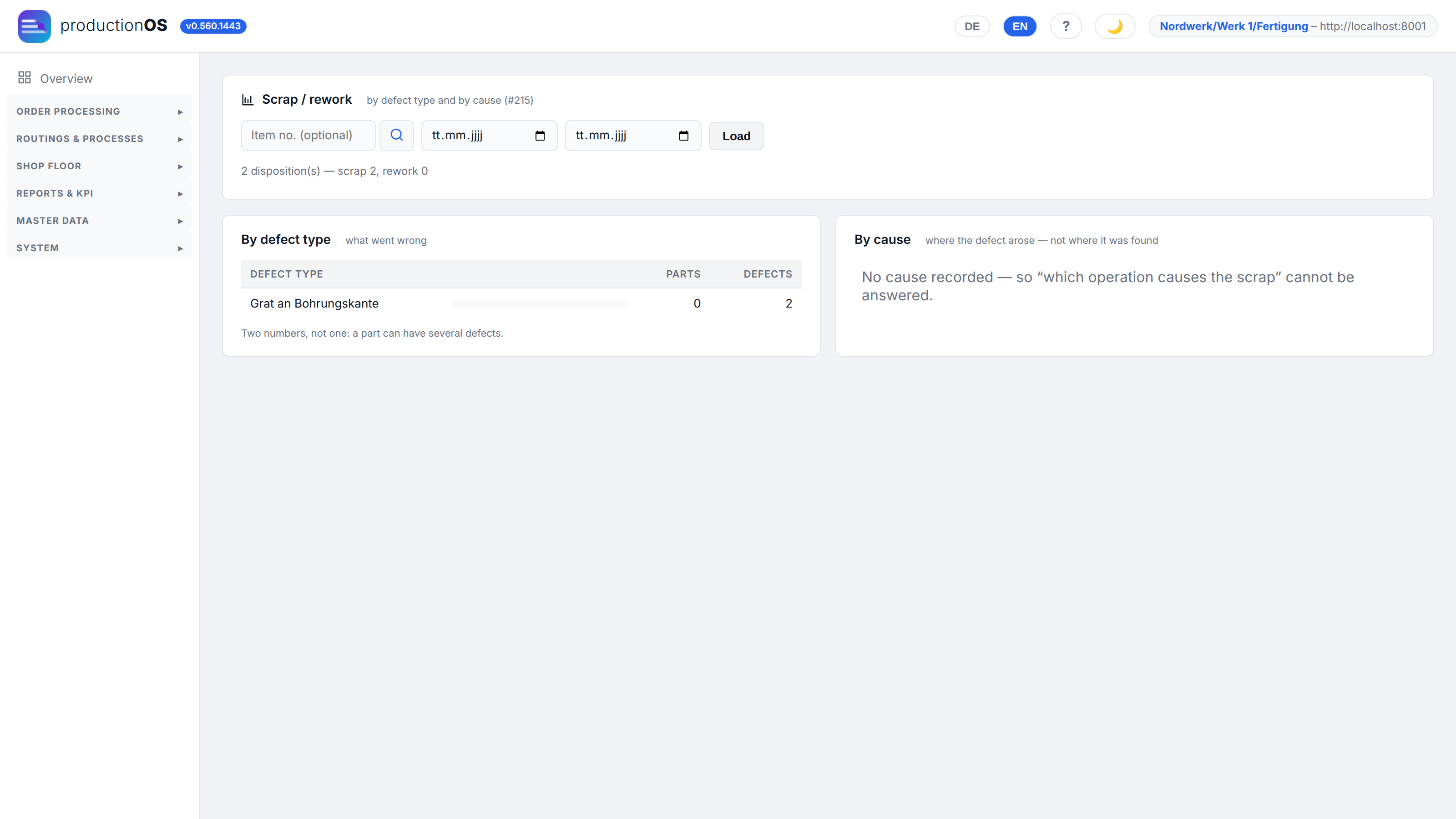
Task: Click the Grat an Bohrungskante progress bar
Action: (x=539, y=304)
